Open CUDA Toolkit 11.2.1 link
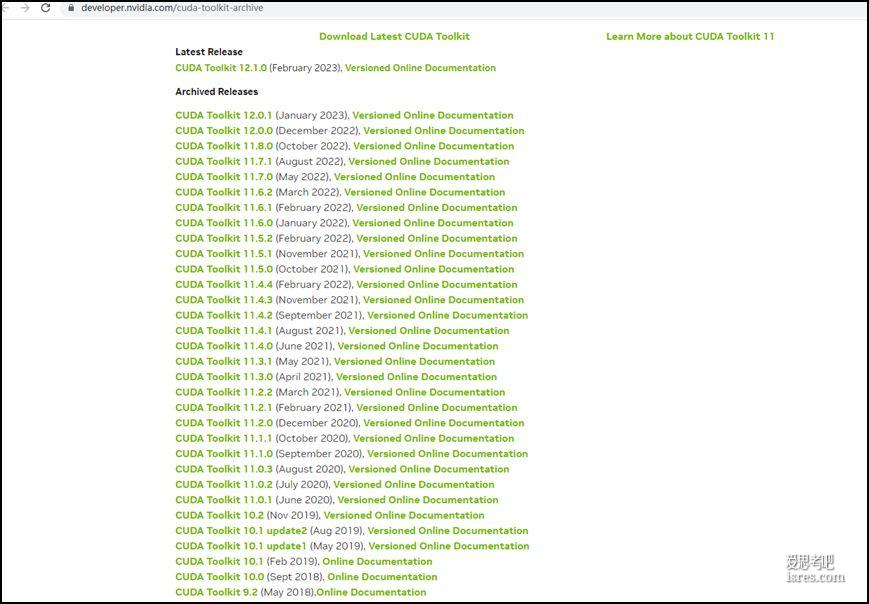The width and height of the screenshot is (869, 604). (x=224, y=408)
